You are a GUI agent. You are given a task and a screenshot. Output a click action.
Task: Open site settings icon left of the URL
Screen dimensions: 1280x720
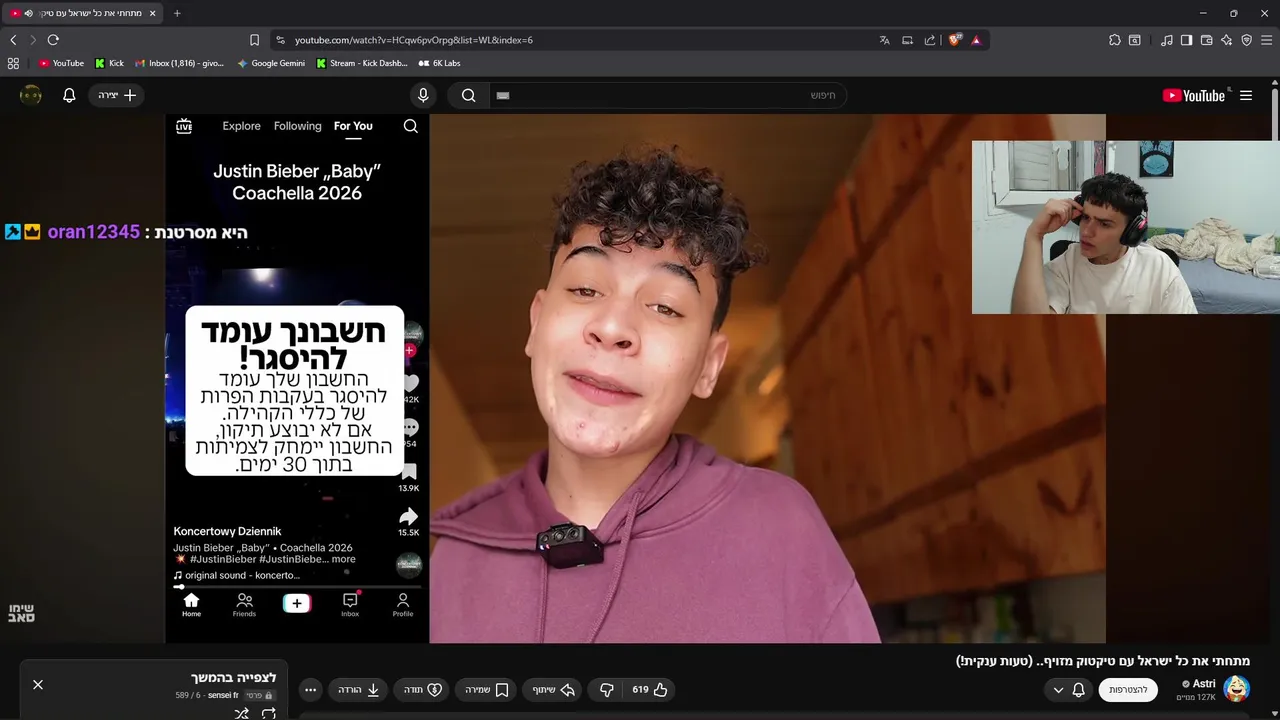tap(279, 40)
